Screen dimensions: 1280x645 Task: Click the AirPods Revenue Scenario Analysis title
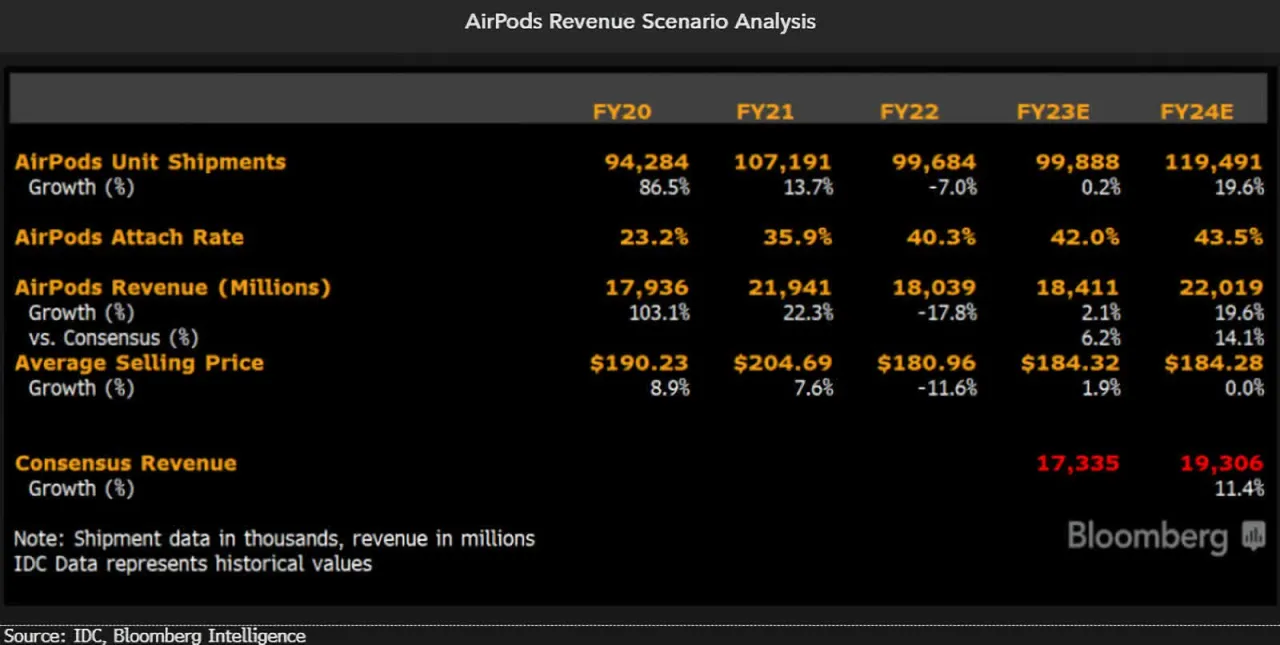(x=640, y=21)
